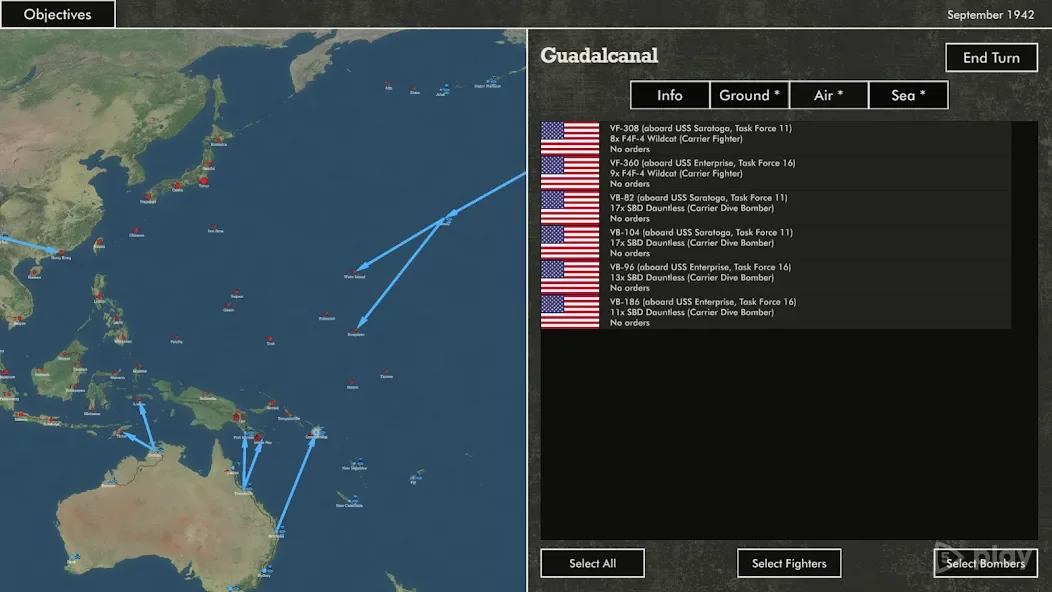This screenshot has width=1052, height=592.
Task: Open the Objectives panel
Action: [x=57, y=14]
